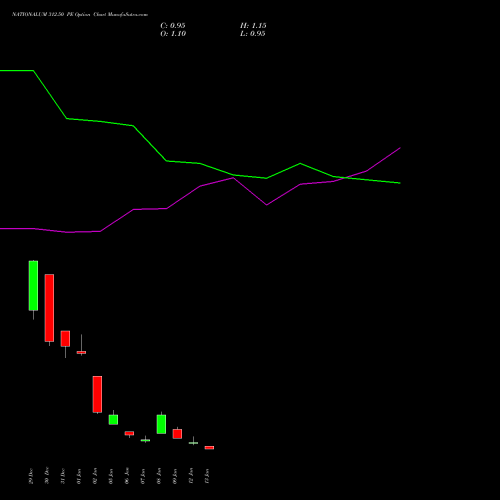
Task: Click the tiny green candle above 07 Jan
Action: [145, 440]
